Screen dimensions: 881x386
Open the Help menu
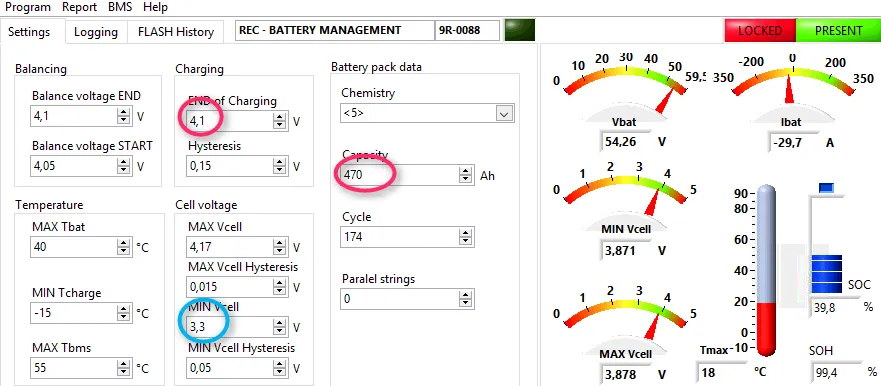click(155, 7)
